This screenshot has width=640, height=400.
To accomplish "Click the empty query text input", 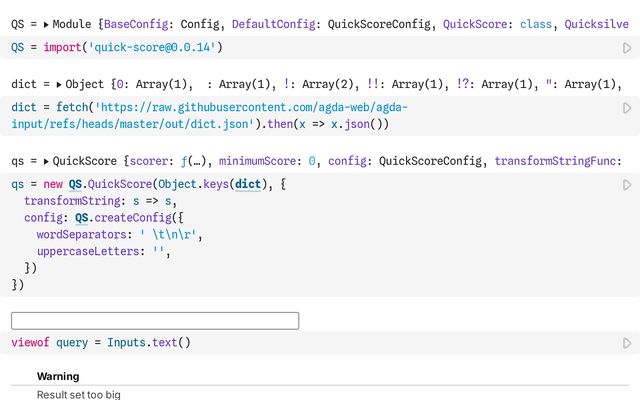I will [155, 321].
